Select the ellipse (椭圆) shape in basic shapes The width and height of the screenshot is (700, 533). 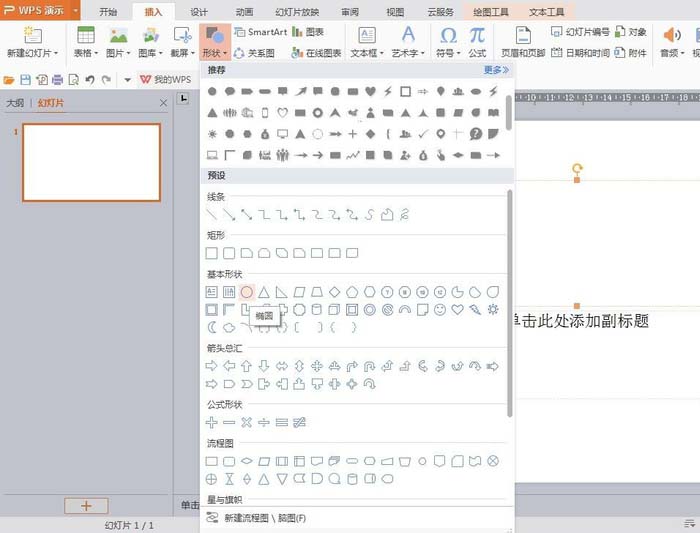coord(246,292)
